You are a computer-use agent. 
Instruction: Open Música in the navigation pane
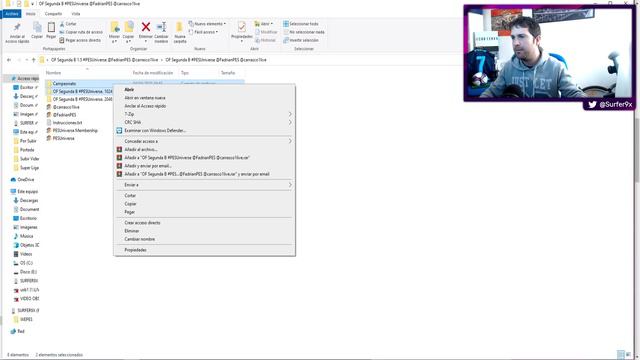24,236
